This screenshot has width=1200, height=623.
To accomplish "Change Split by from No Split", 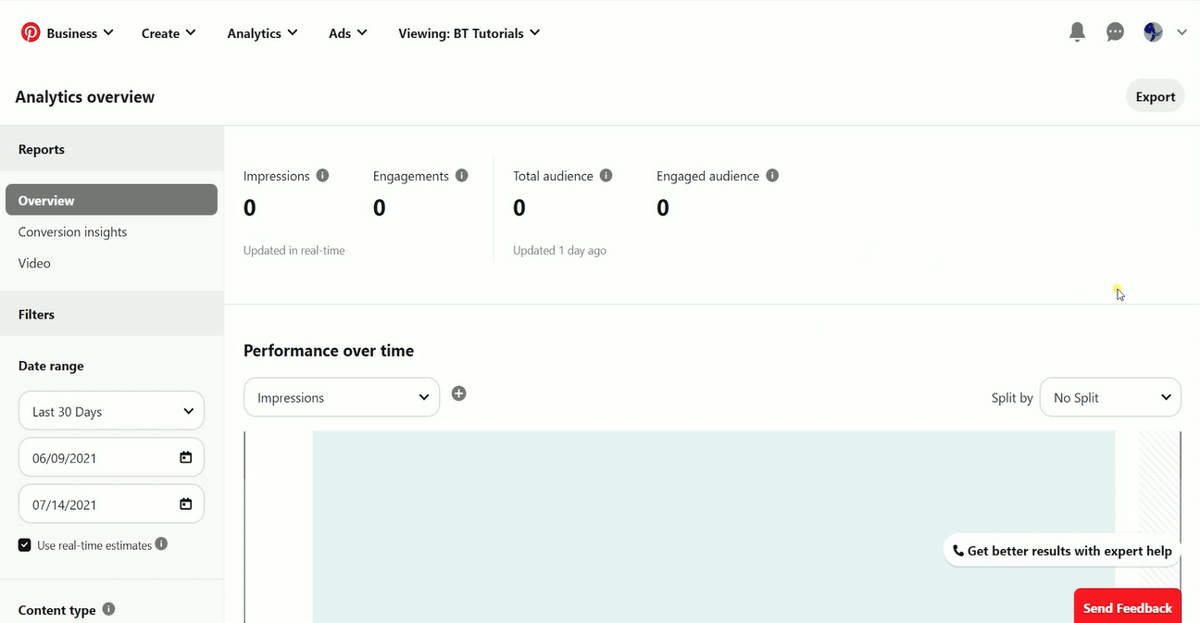I will pyautogui.click(x=1110, y=397).
